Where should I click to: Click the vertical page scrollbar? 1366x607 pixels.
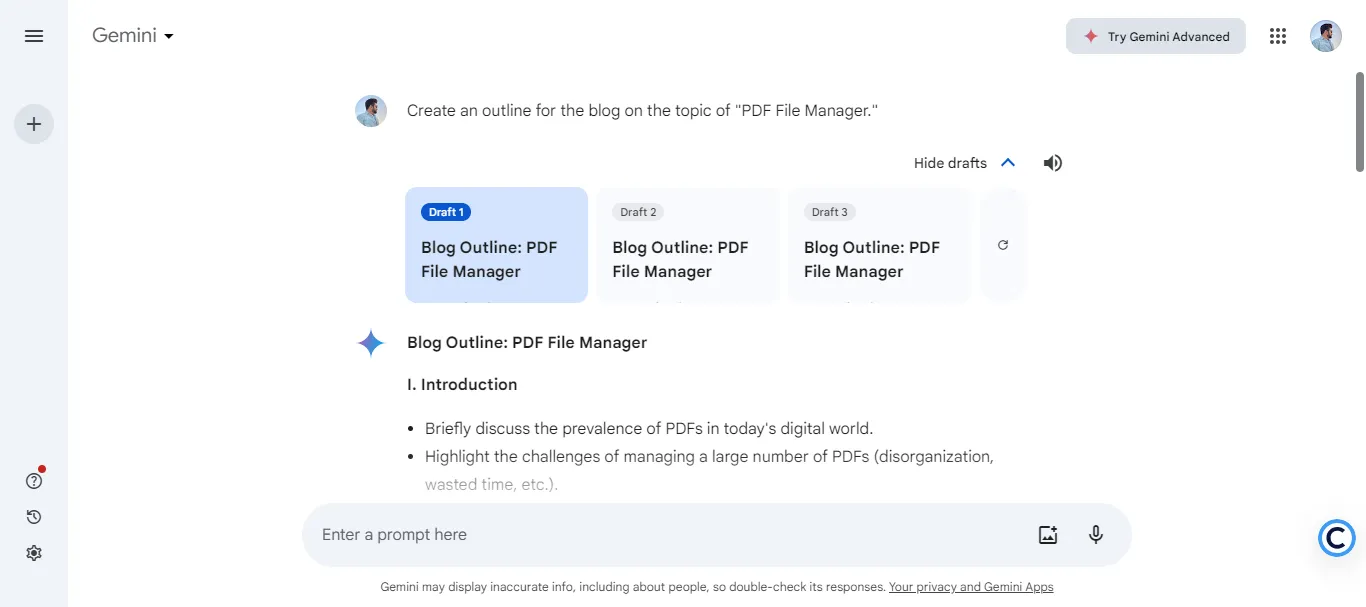tap(1359, 120)
